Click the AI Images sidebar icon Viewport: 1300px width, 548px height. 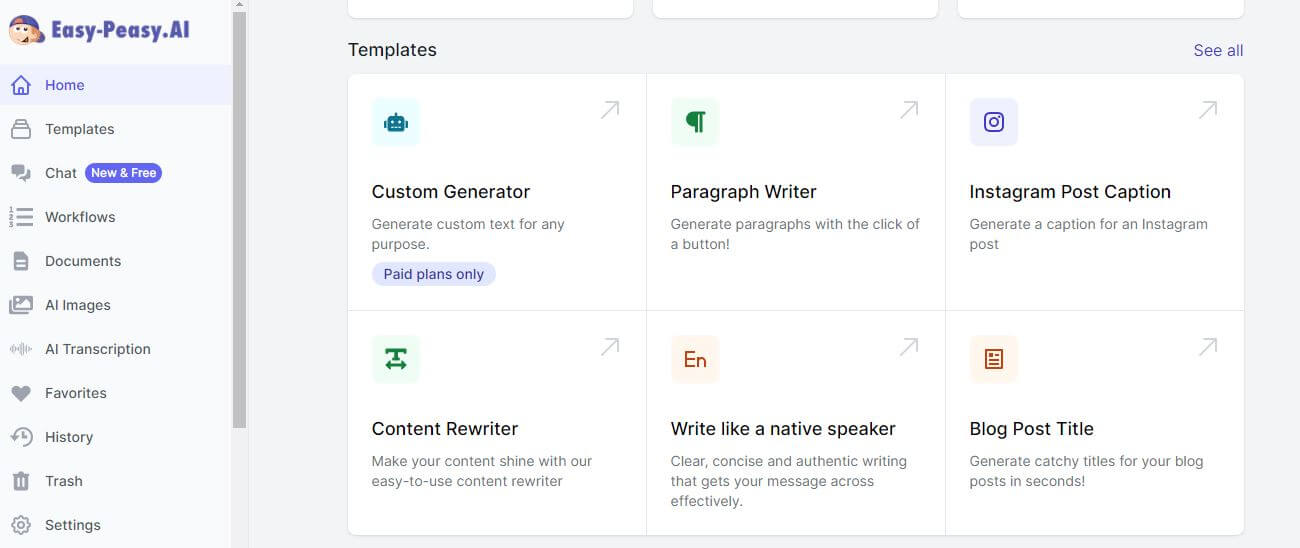[20, 305]
